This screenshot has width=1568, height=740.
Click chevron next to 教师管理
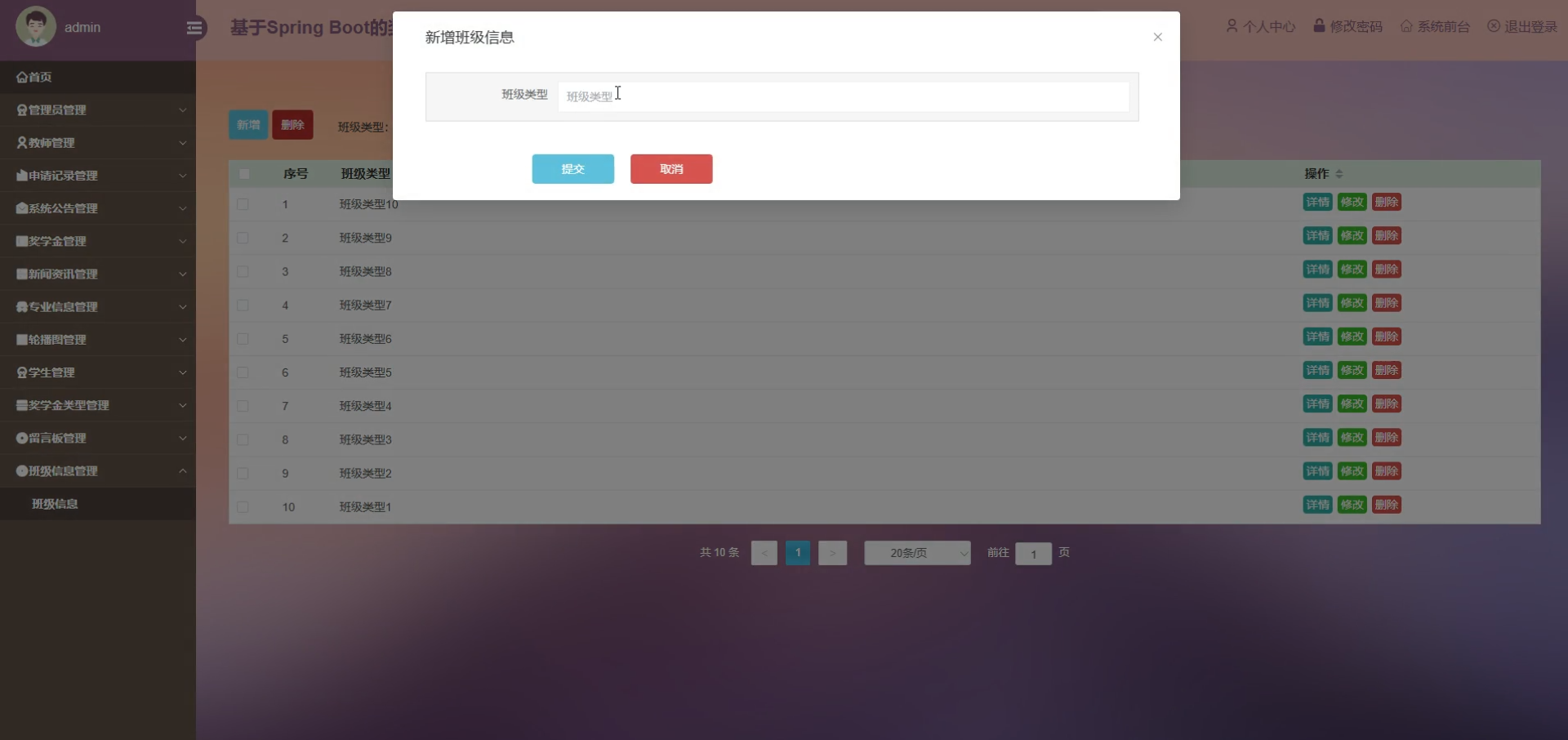coord(182,142)
